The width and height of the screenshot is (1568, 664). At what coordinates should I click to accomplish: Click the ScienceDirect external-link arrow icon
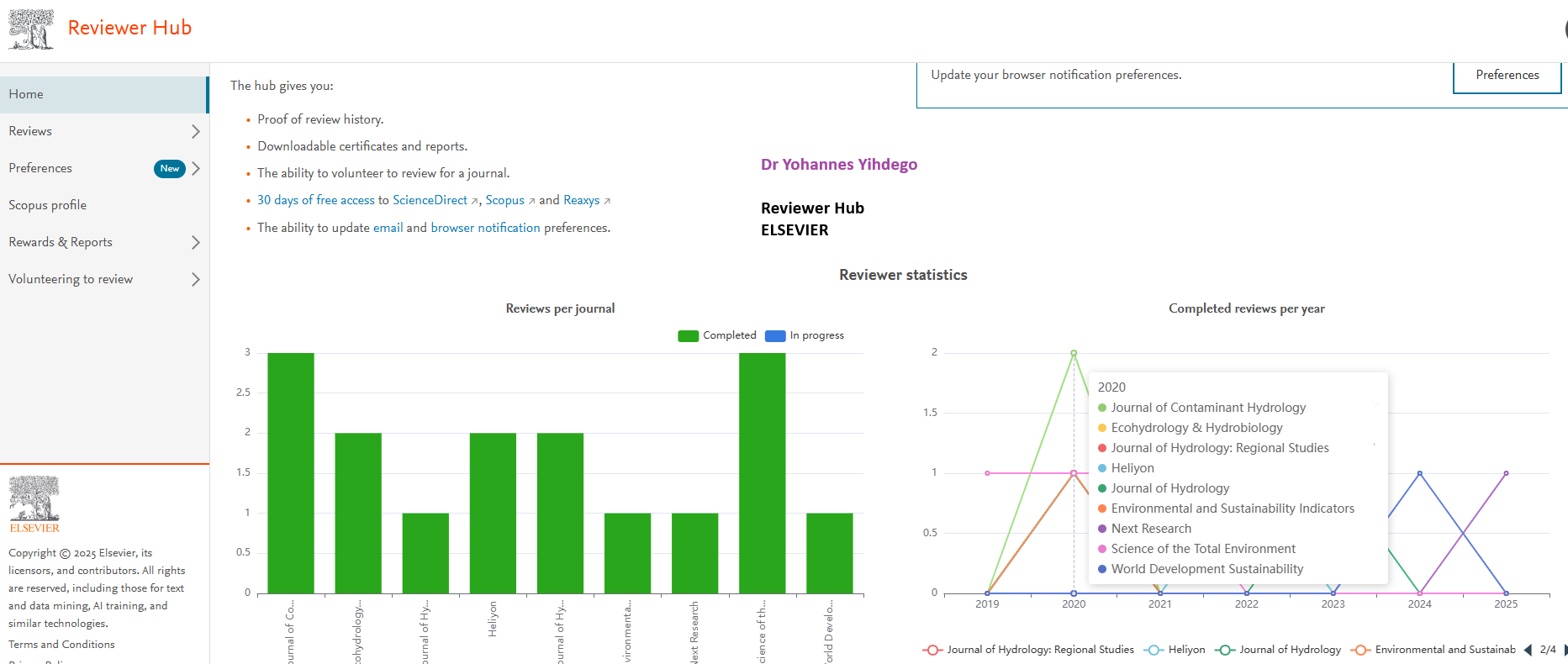pyautogui.click(x=474, y=201)
